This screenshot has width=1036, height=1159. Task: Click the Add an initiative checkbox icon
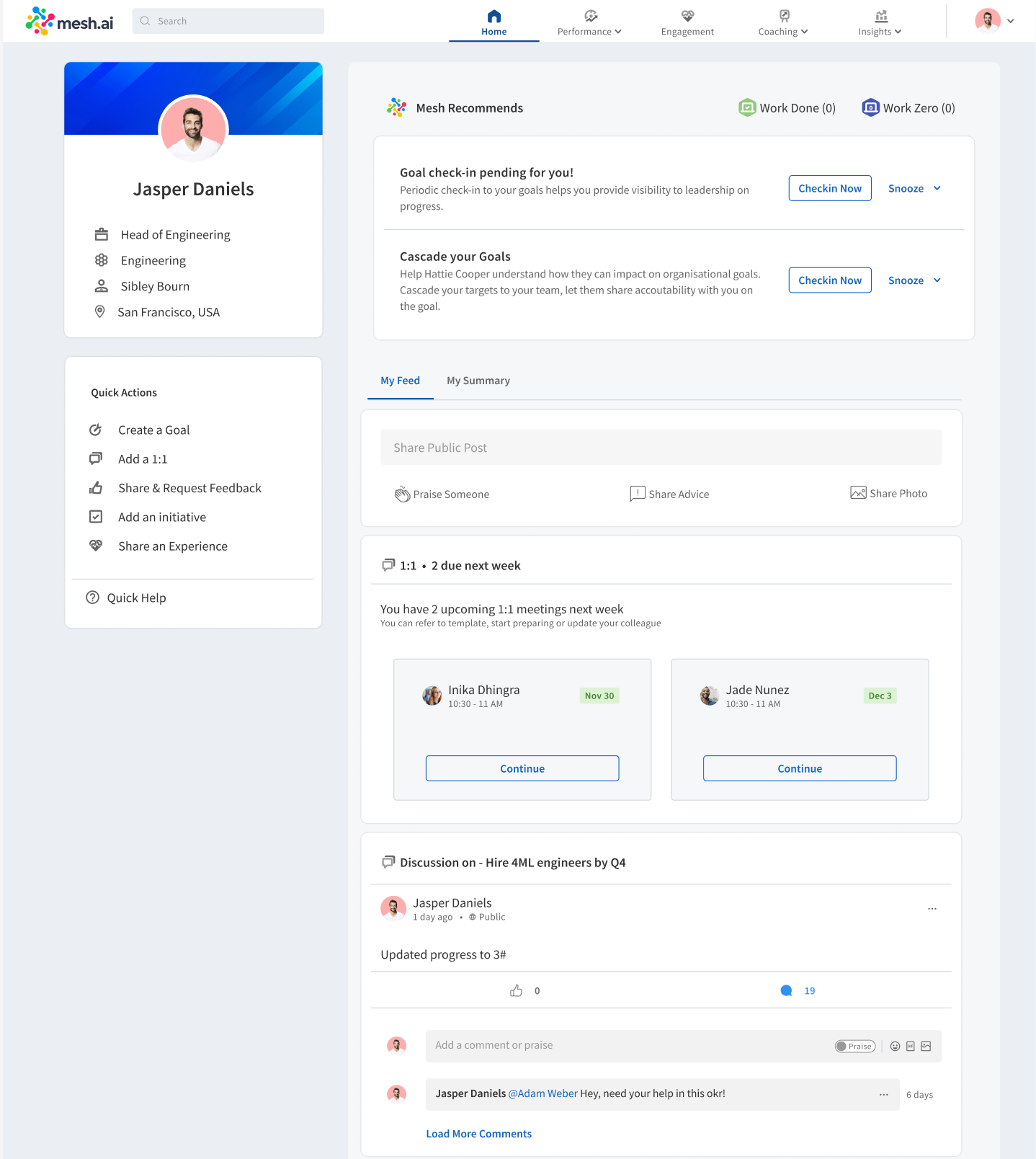[95, 517]
